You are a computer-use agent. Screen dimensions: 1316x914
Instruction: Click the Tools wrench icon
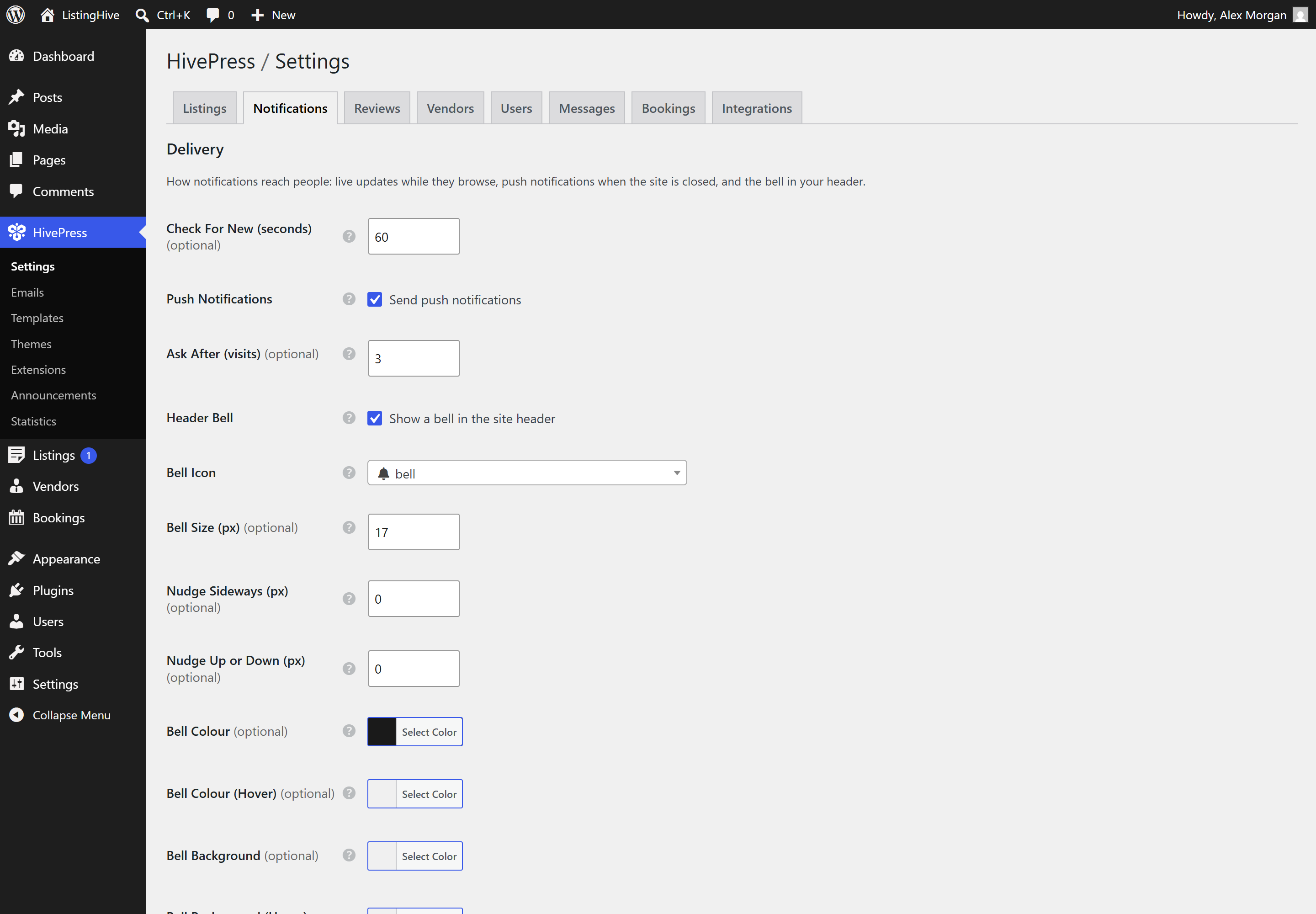(x=16, y=652)
